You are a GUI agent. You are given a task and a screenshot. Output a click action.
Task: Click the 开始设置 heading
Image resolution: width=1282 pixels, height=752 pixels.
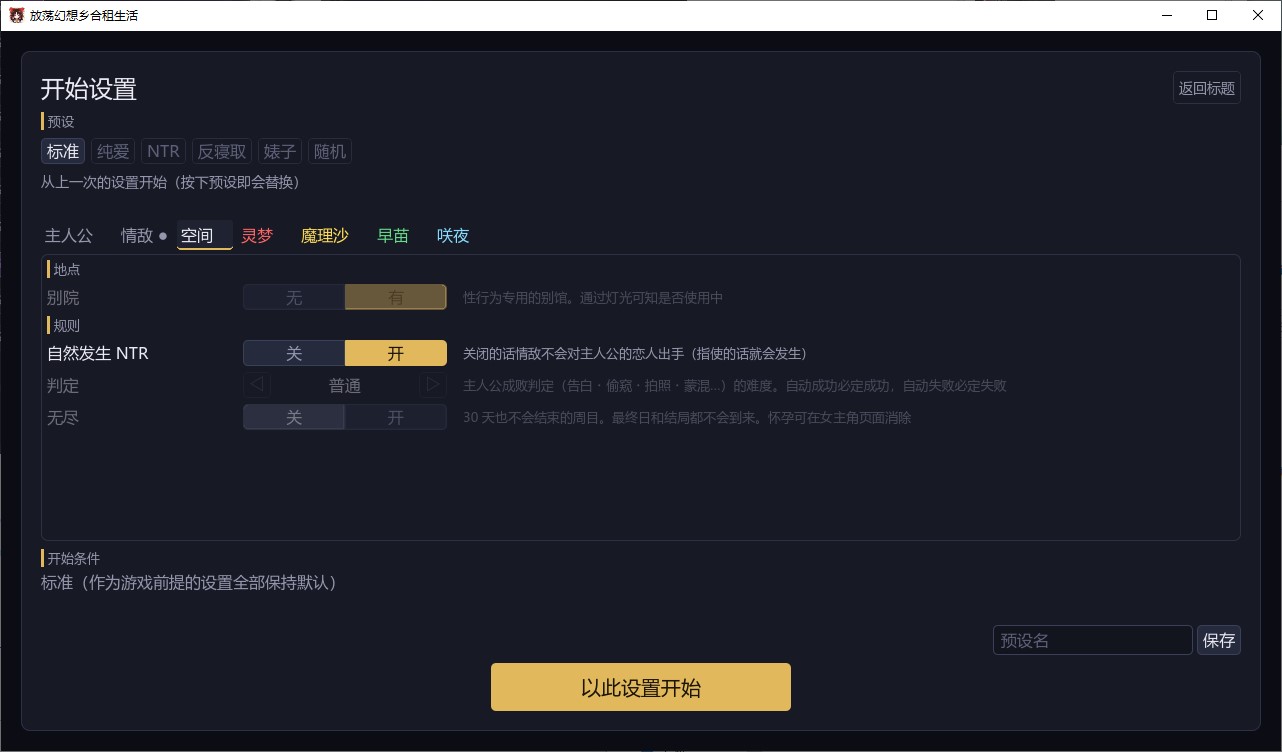click(88, 88)
